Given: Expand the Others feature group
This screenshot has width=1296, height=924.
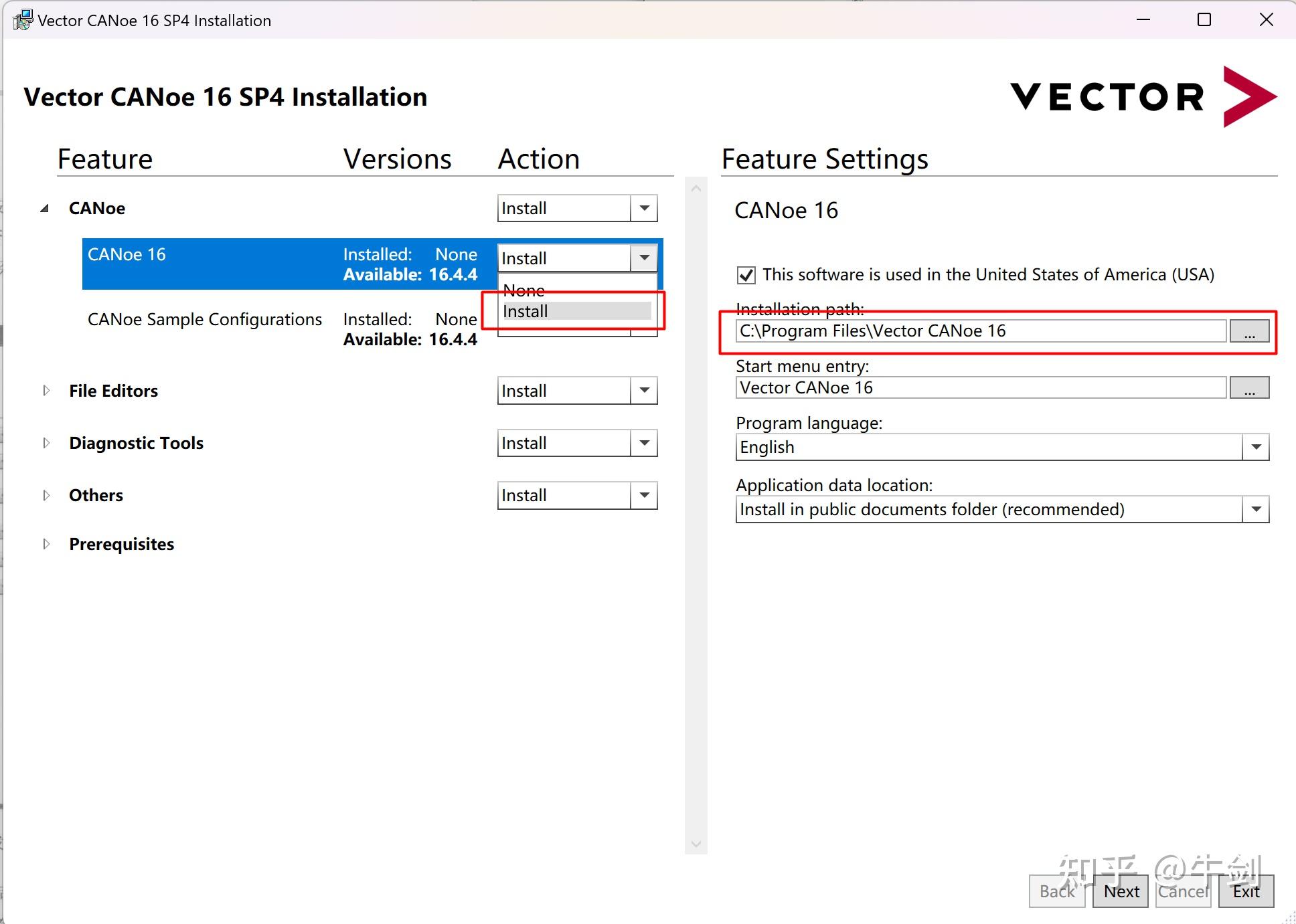Looking at the screenshot, I should pyautogui.click(x=46, y=496).
